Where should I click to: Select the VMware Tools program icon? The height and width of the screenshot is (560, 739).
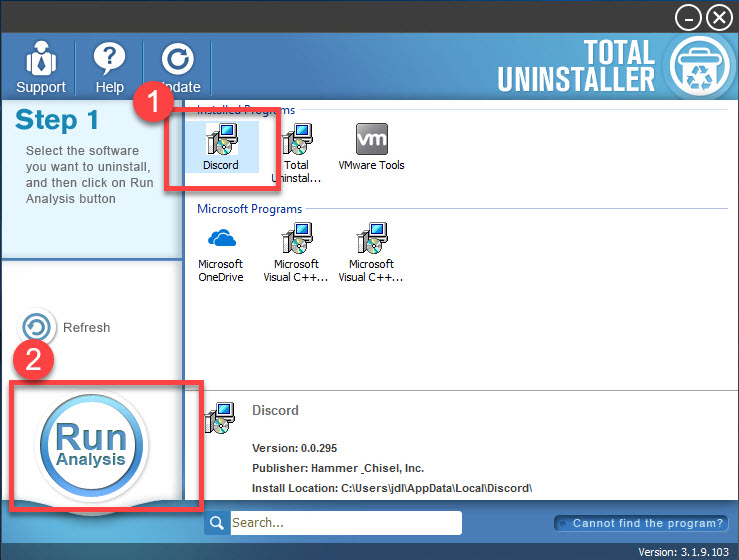coord(371,147)
